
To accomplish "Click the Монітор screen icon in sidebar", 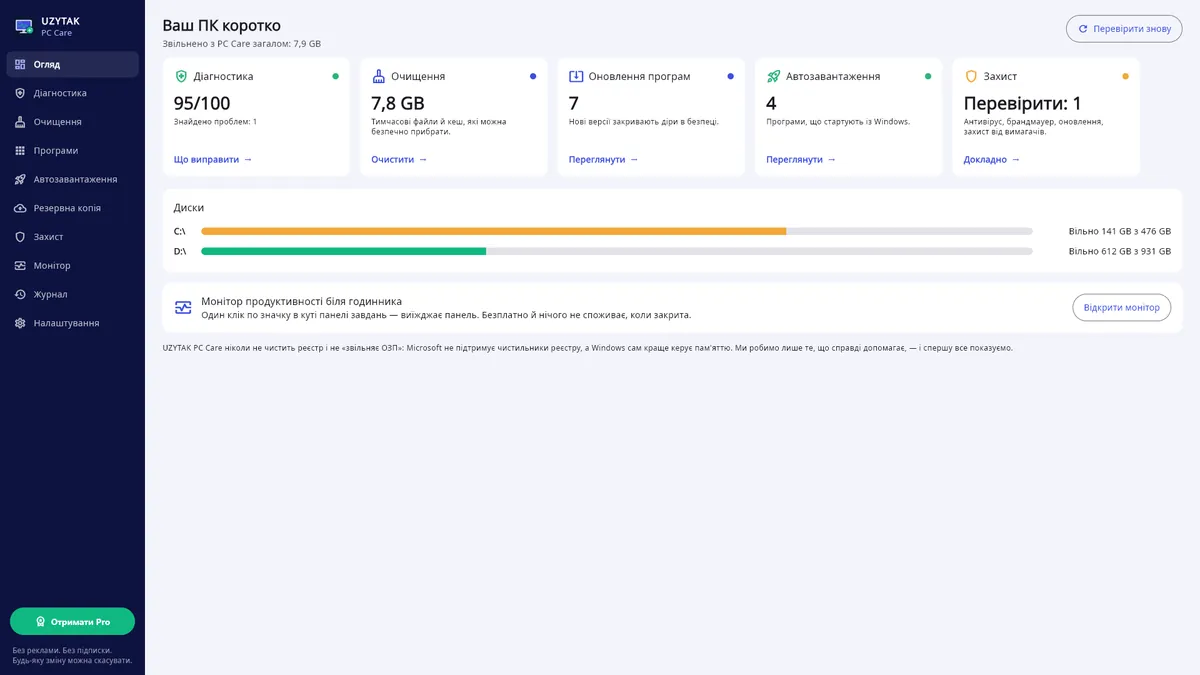I will coord(20,266).
